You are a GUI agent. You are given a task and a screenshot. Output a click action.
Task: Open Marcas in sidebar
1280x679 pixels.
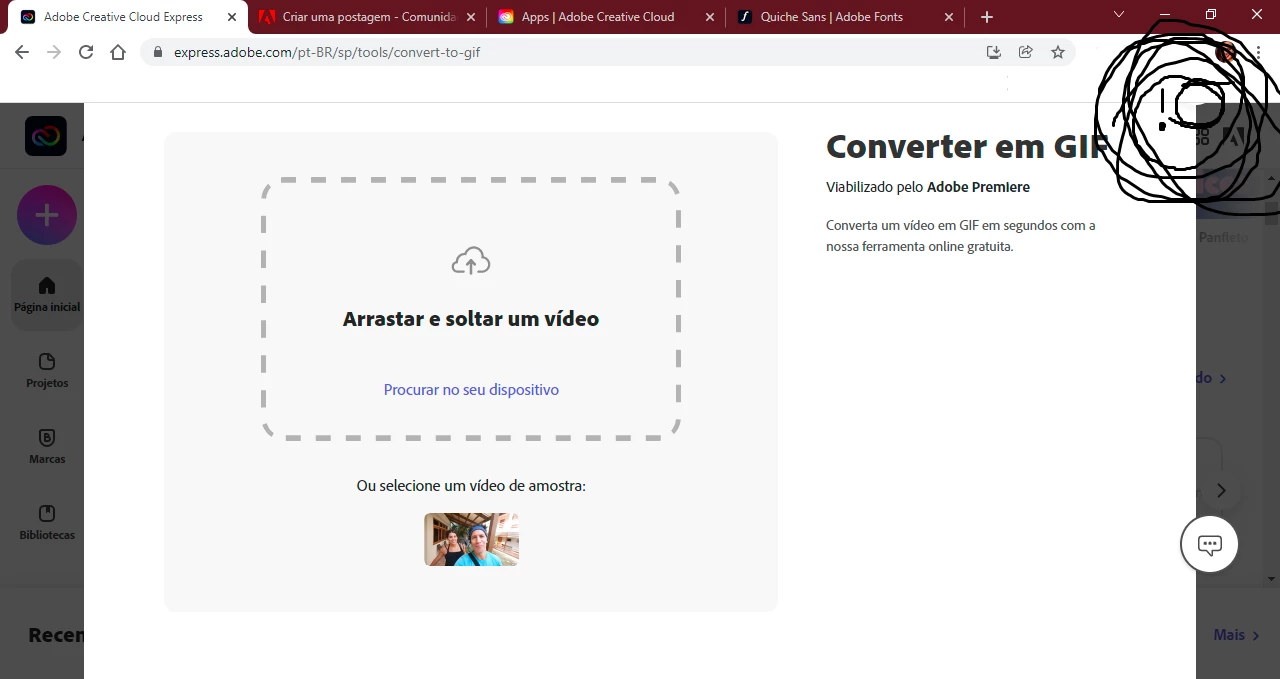47,446
